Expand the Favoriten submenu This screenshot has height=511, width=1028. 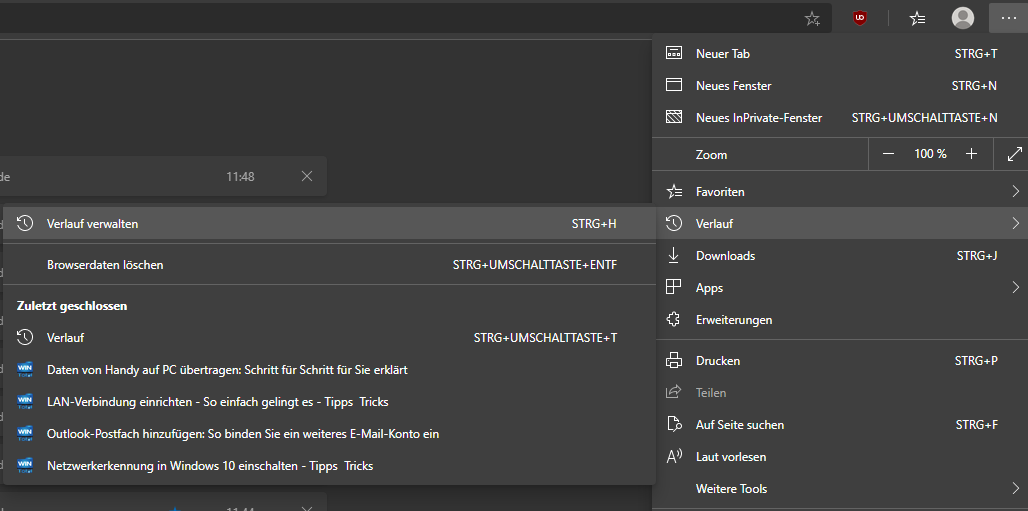(x=1014, y=191)
